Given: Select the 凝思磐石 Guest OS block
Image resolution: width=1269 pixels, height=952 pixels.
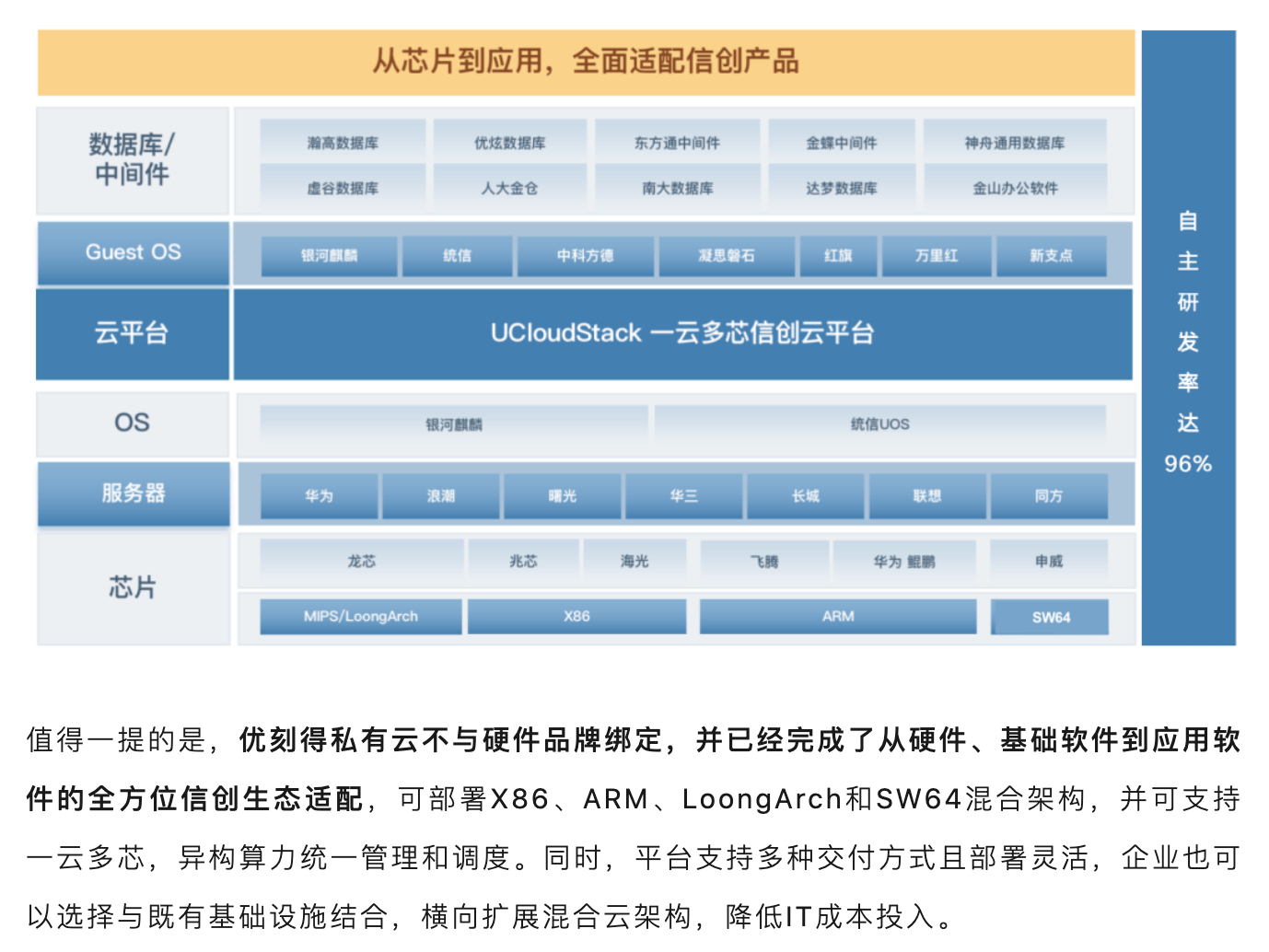Looking at the screenshot, I should [x=727, y=256].
